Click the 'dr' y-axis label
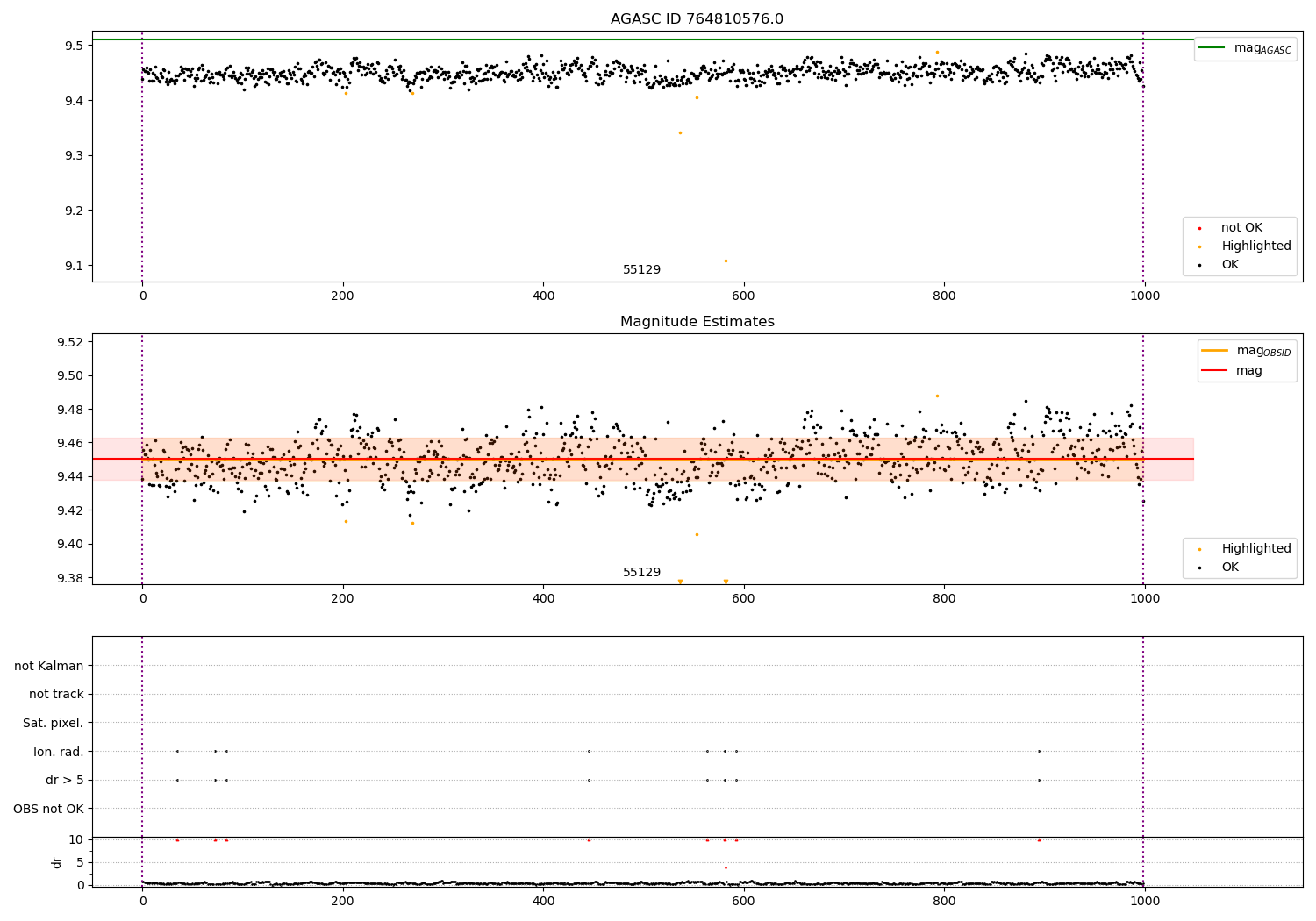 57,862
